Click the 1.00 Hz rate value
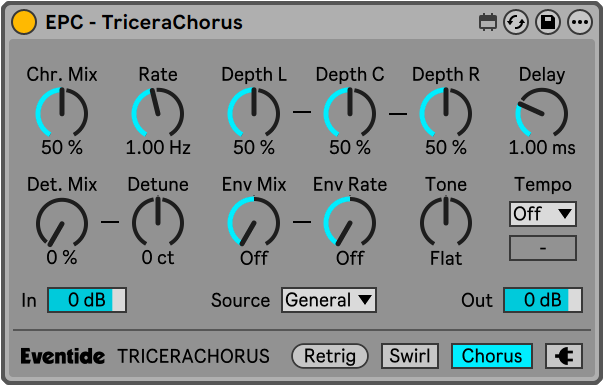Viewport: 604px width, 386px height. tap(158, 148)
